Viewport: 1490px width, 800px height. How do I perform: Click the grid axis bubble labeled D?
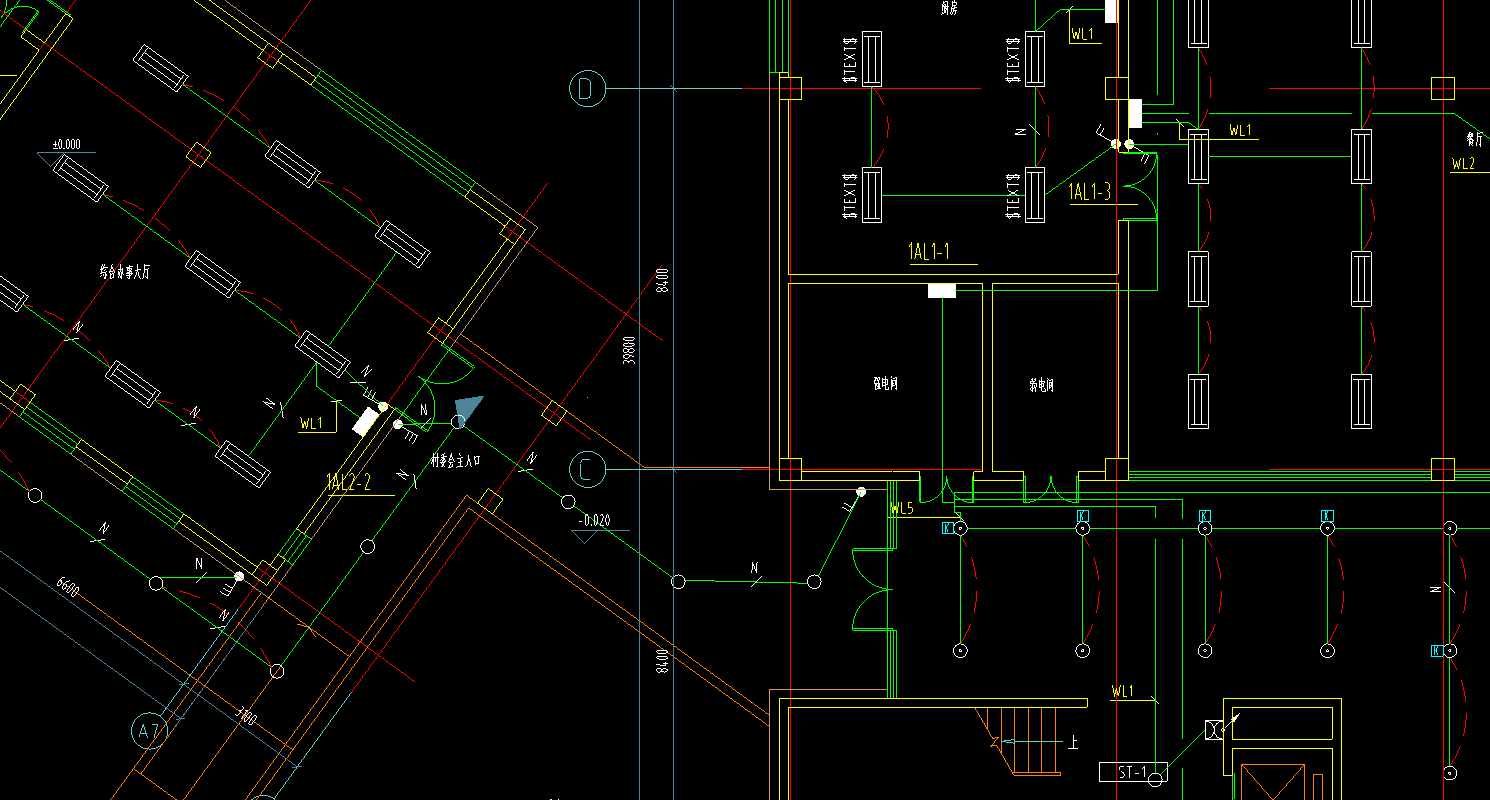point(587,89)
